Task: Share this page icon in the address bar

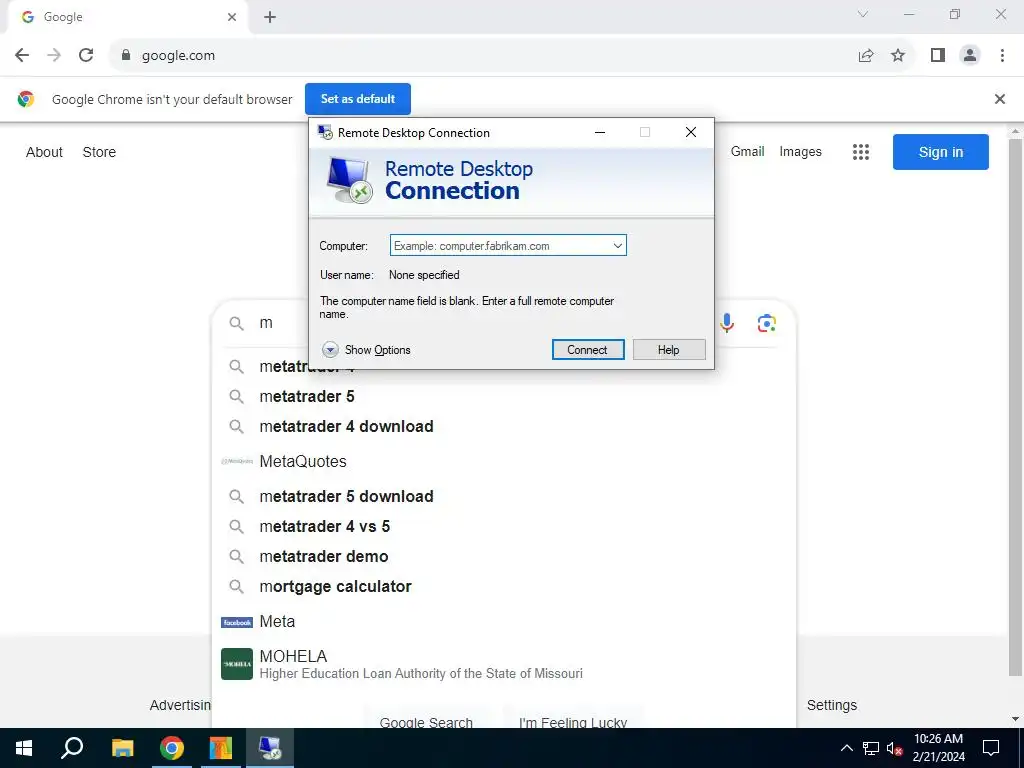Action: coord(866,56)
